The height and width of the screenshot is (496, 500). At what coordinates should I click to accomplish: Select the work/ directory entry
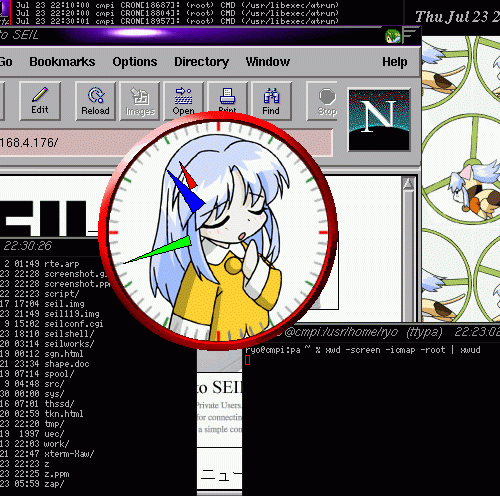[56, 444]
